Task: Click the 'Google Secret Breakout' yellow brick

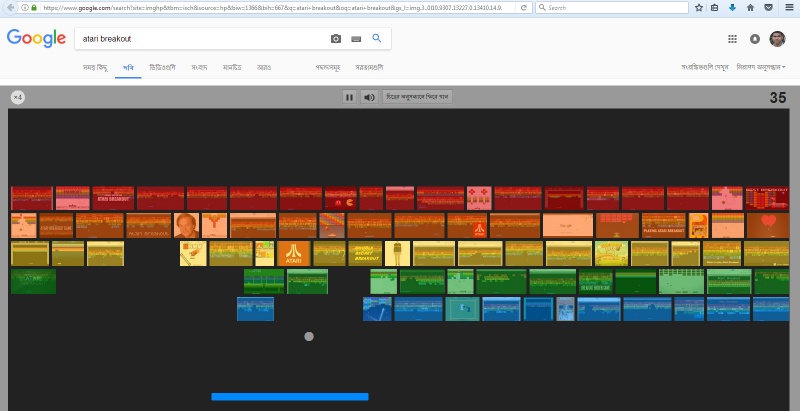Action: [365, 254]
